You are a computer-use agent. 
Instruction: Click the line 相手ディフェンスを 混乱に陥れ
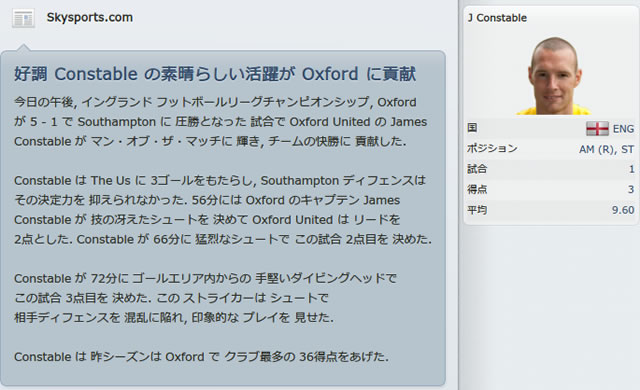[x=173, y=317]
